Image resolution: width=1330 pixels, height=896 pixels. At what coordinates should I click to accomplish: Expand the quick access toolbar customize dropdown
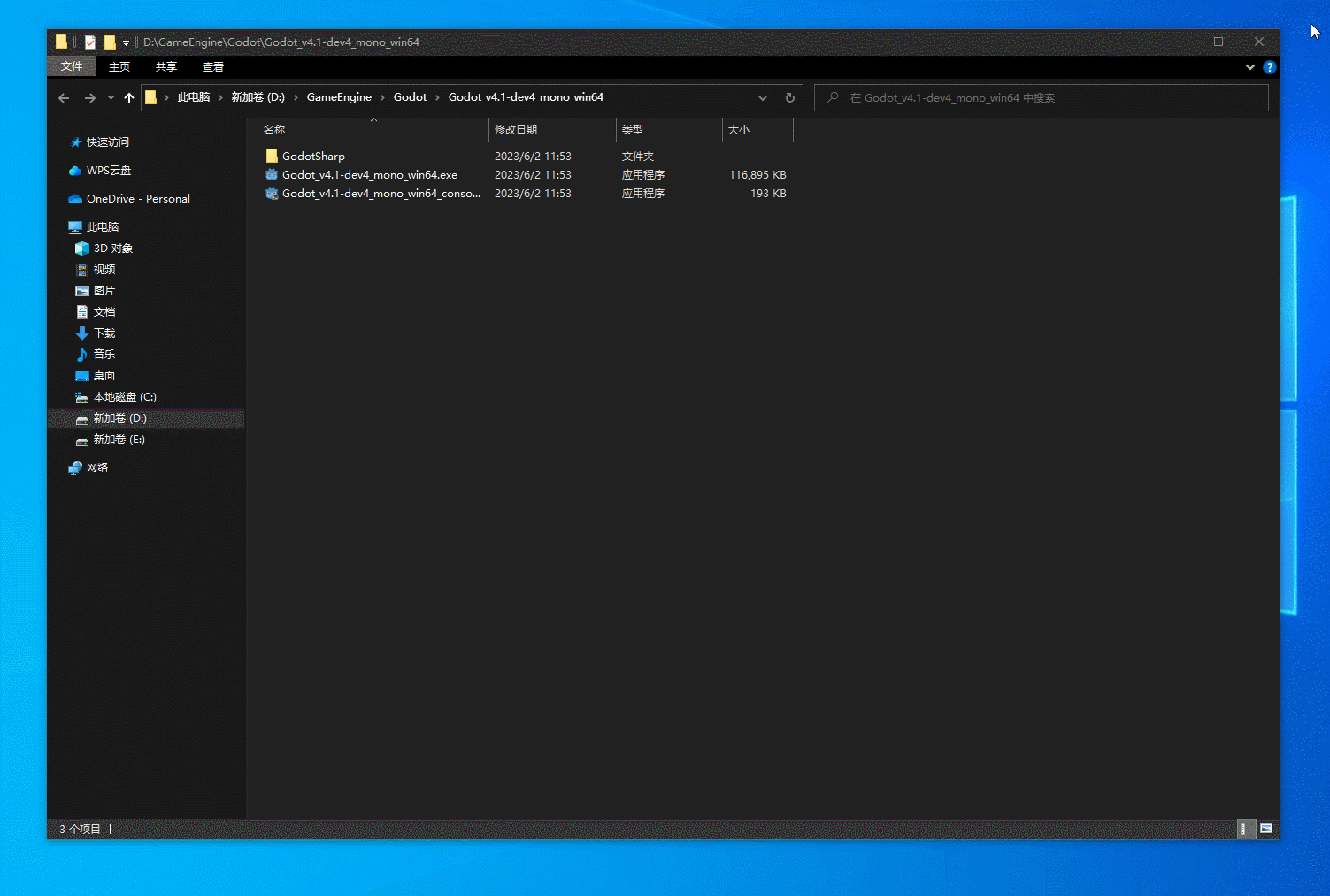pos(125,42)
